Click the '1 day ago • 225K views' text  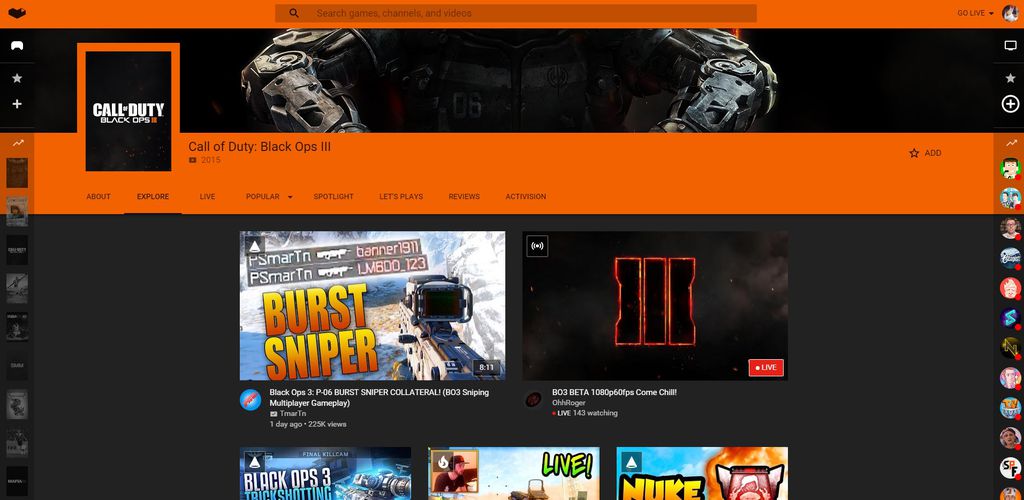(308, 424)
